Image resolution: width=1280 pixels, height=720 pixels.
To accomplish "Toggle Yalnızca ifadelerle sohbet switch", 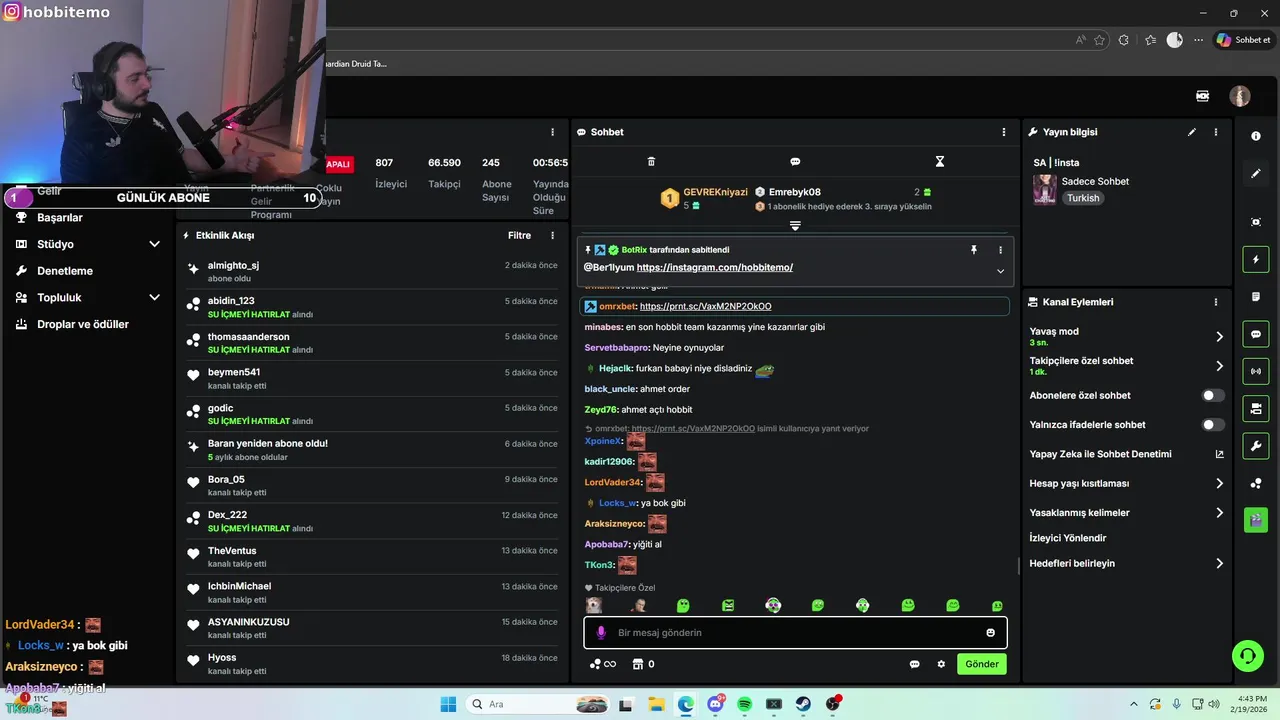I will (x=1212, y=425).
